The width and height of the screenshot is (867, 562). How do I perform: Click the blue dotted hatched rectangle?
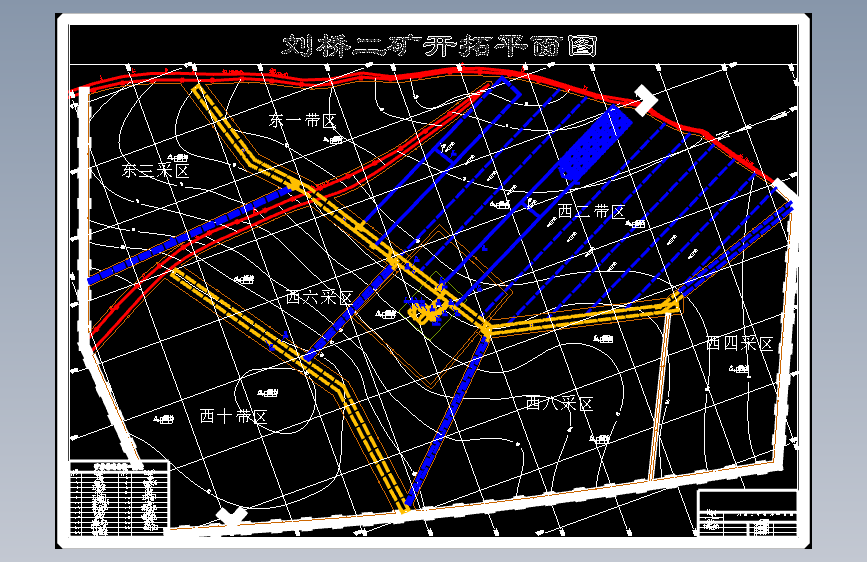coord(594,144)
